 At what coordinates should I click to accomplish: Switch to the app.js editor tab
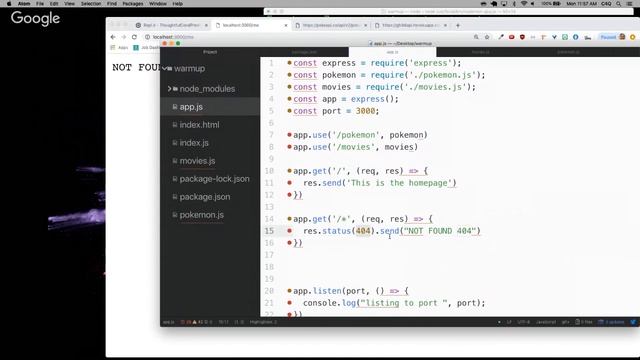point(392,52)
